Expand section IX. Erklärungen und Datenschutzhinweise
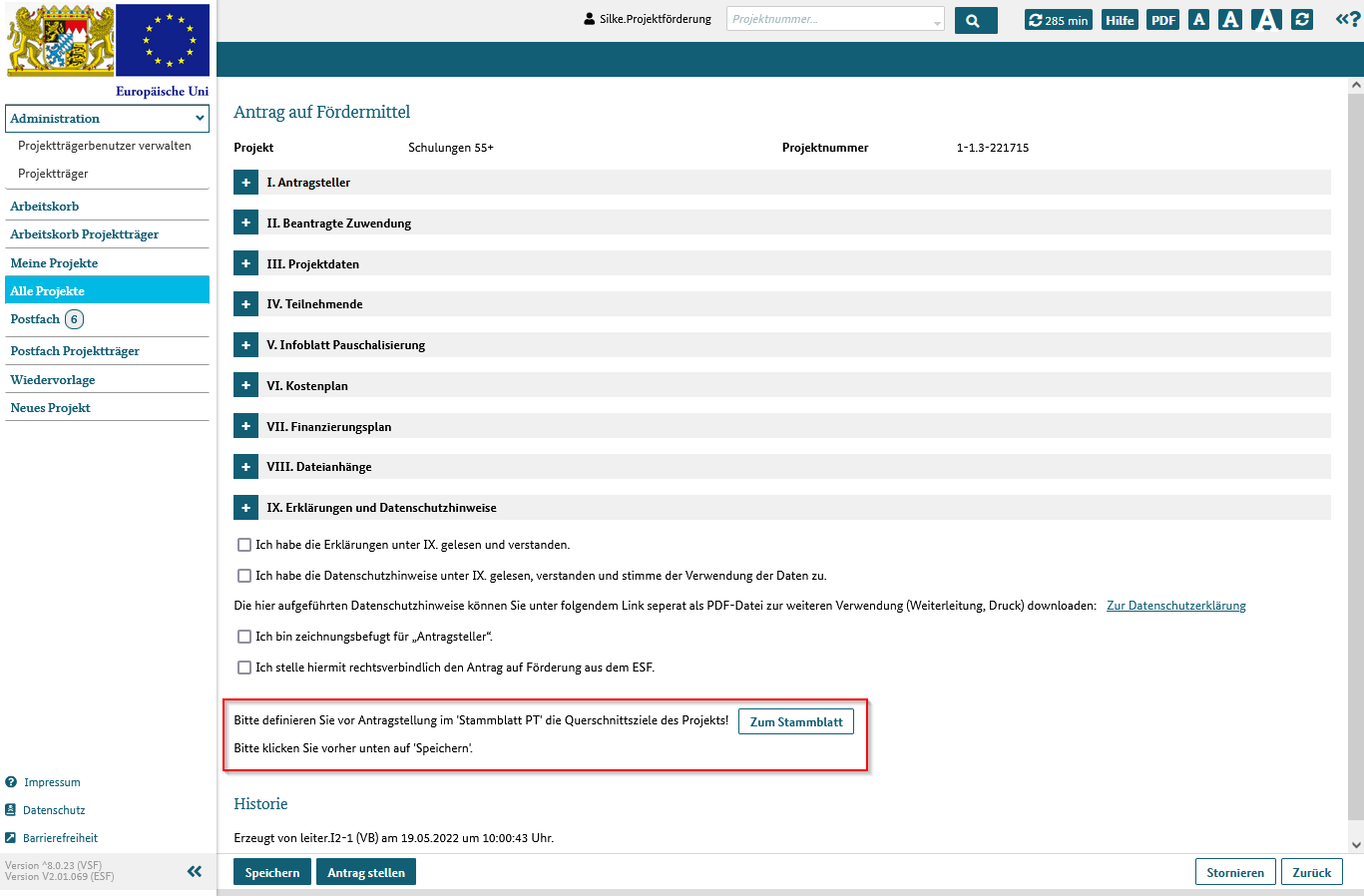The height and width of the screenshot is (896, 1364). [x=245, y=508]
